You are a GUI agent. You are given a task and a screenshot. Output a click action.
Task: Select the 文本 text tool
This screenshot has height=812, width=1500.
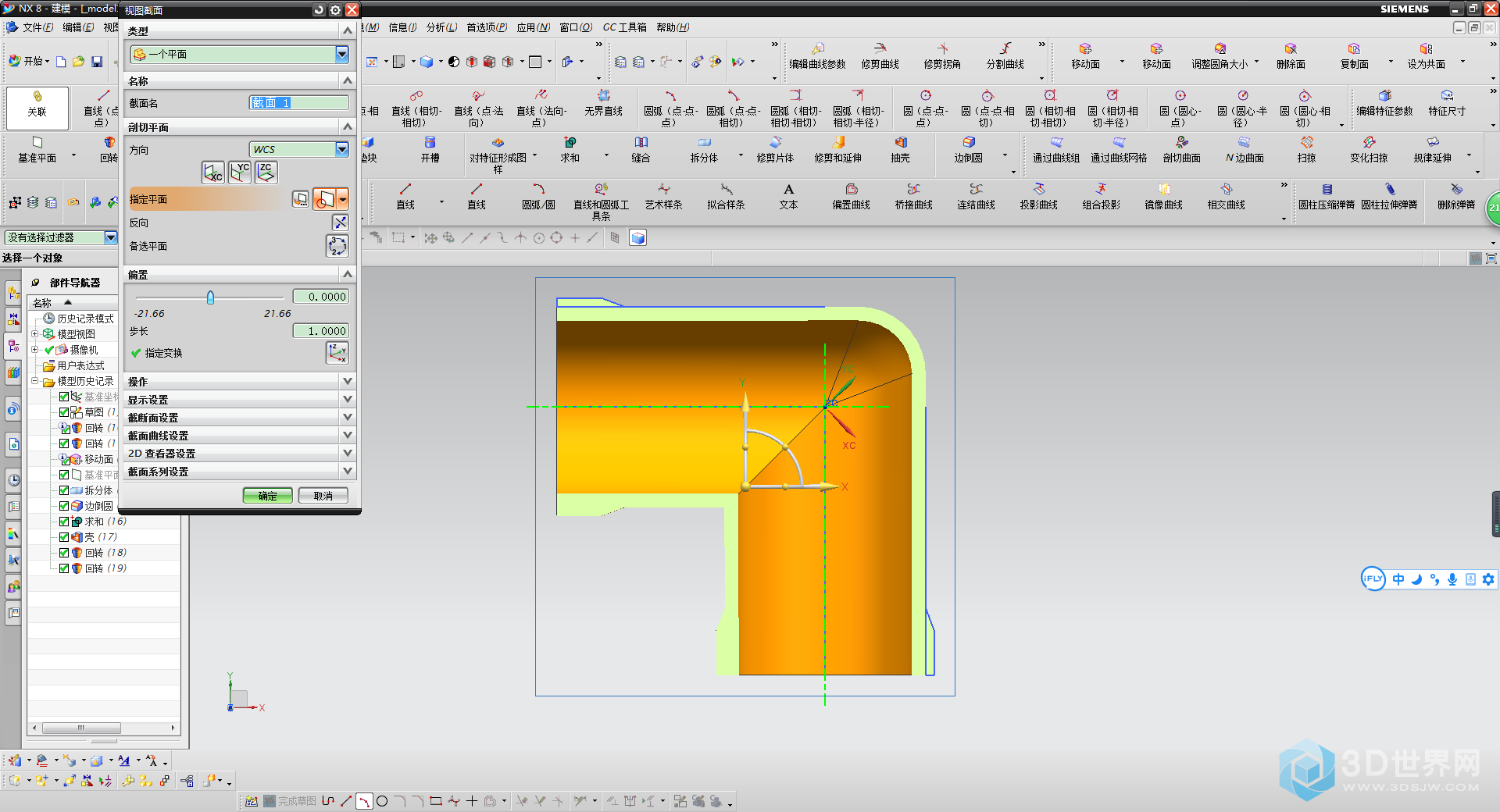(789, 196)
